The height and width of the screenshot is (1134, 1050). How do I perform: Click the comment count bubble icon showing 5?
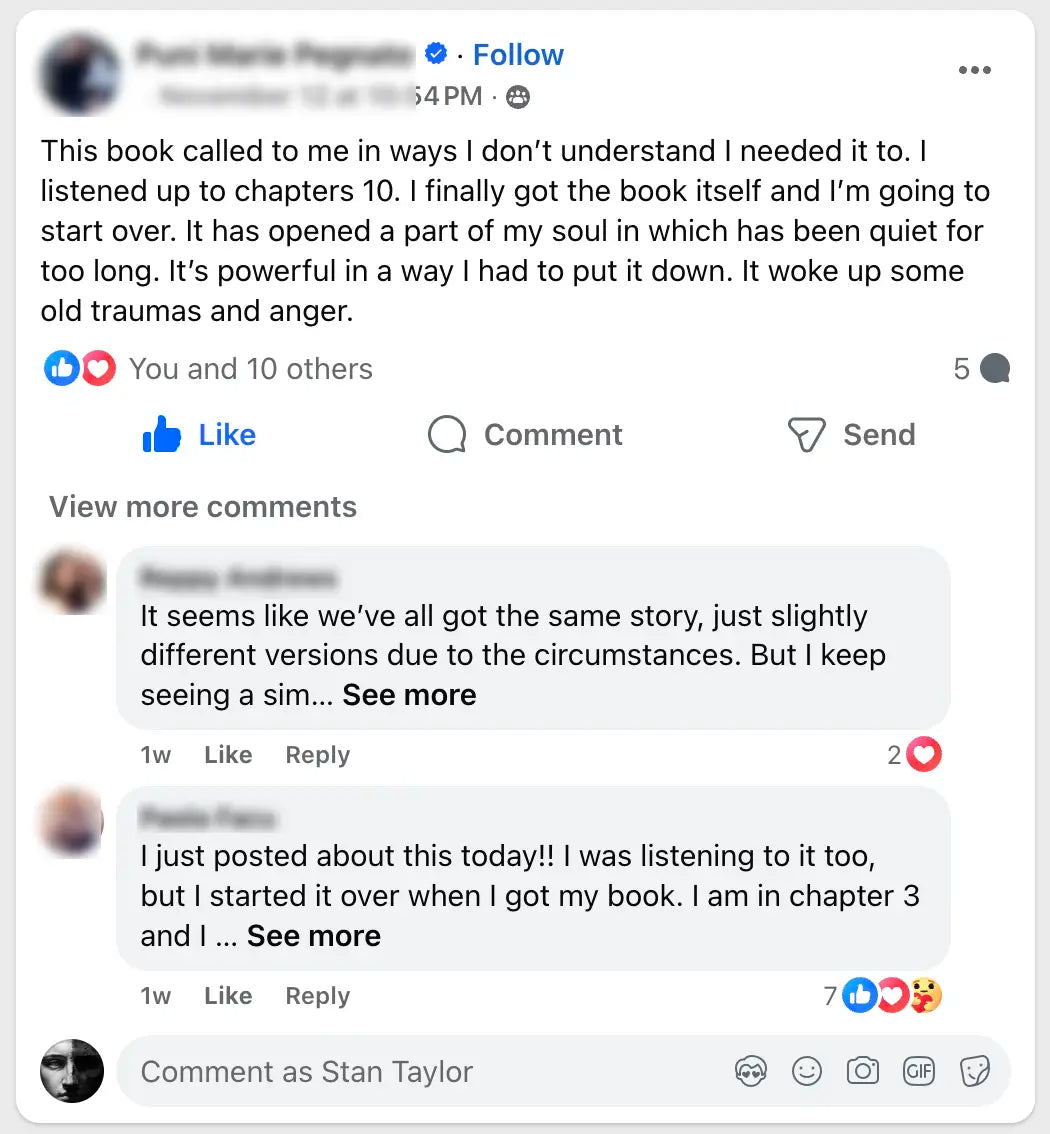995,369
